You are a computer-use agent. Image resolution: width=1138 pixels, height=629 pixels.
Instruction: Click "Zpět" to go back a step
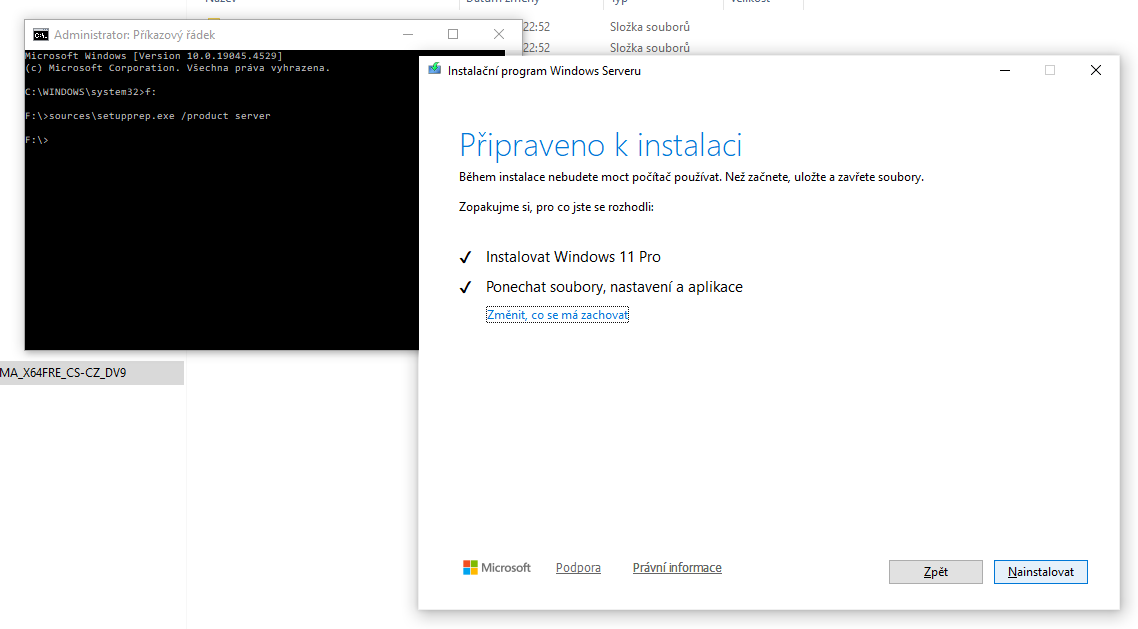click(935, 571)
